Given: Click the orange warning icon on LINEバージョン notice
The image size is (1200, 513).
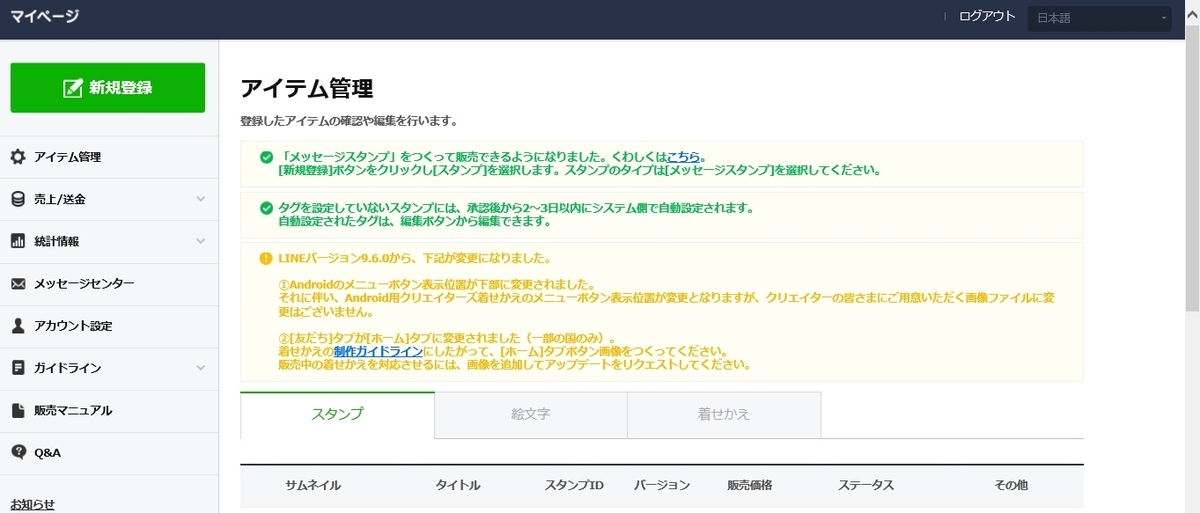Looking at the screenshot, I should [266, 258].
